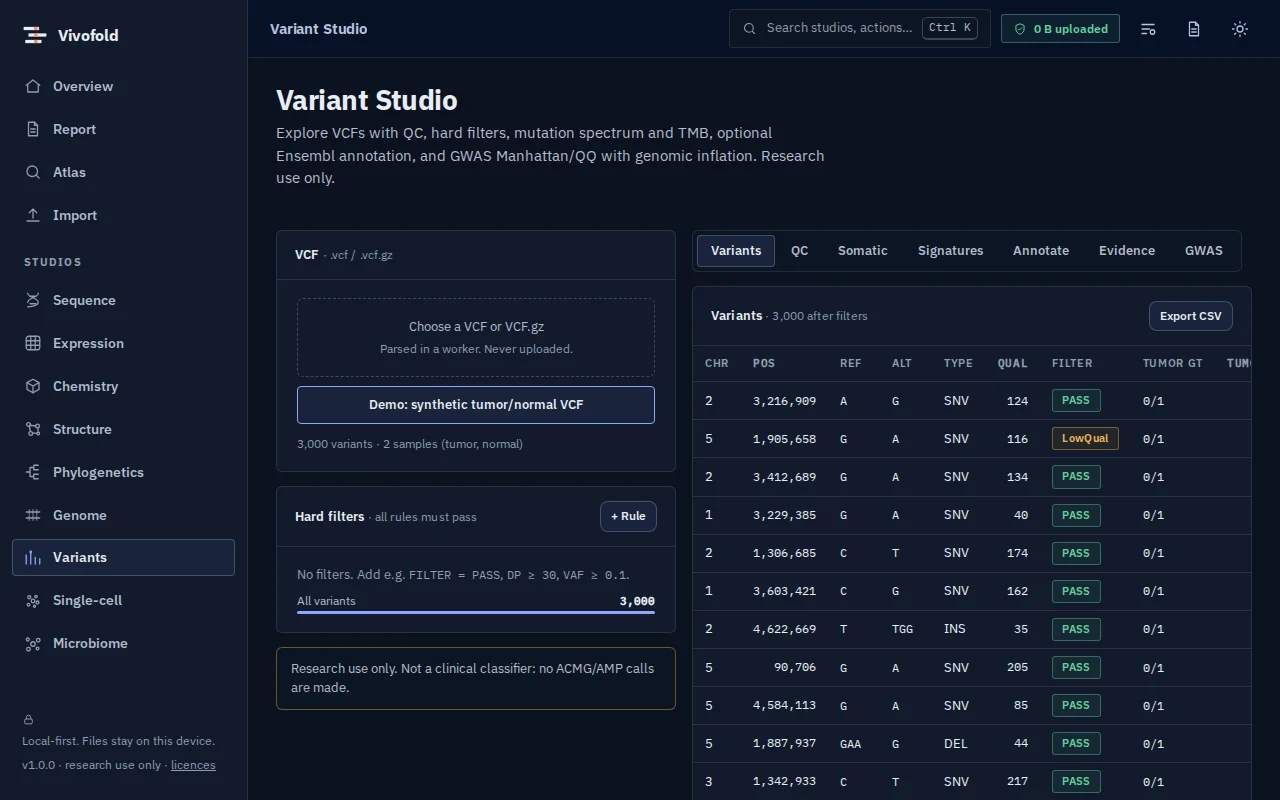
Task: Click the Atlas magnifier icon
Action: [33, 172]
